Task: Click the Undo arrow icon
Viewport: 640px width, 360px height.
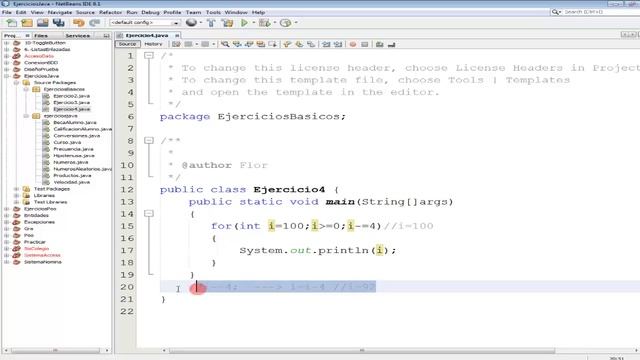Action: coord(78,23)
